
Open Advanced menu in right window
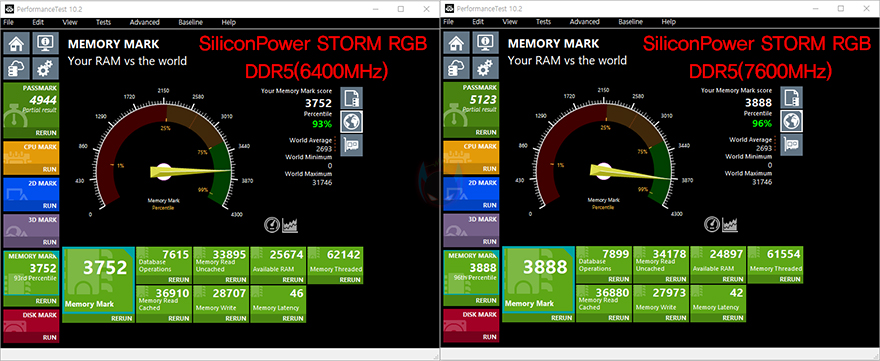[585, 22]
